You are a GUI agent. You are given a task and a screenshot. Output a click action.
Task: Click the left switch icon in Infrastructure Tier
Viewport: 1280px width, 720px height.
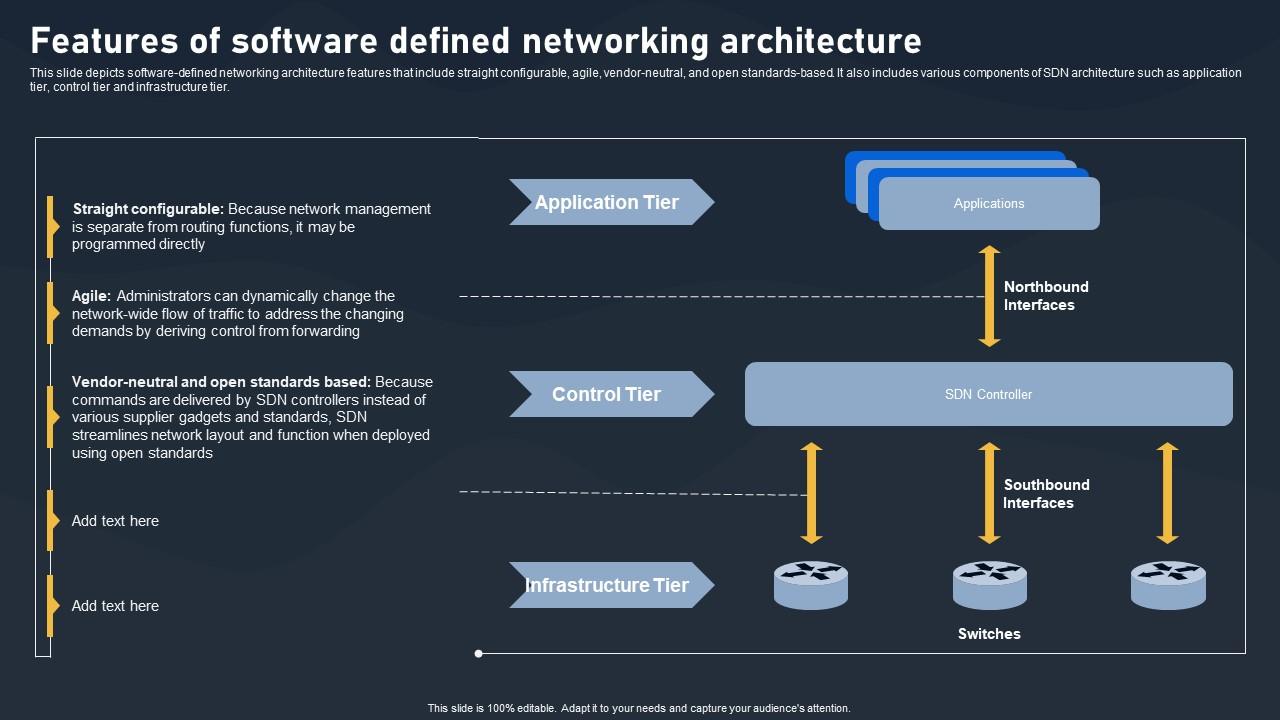click(x=811, y=585)
